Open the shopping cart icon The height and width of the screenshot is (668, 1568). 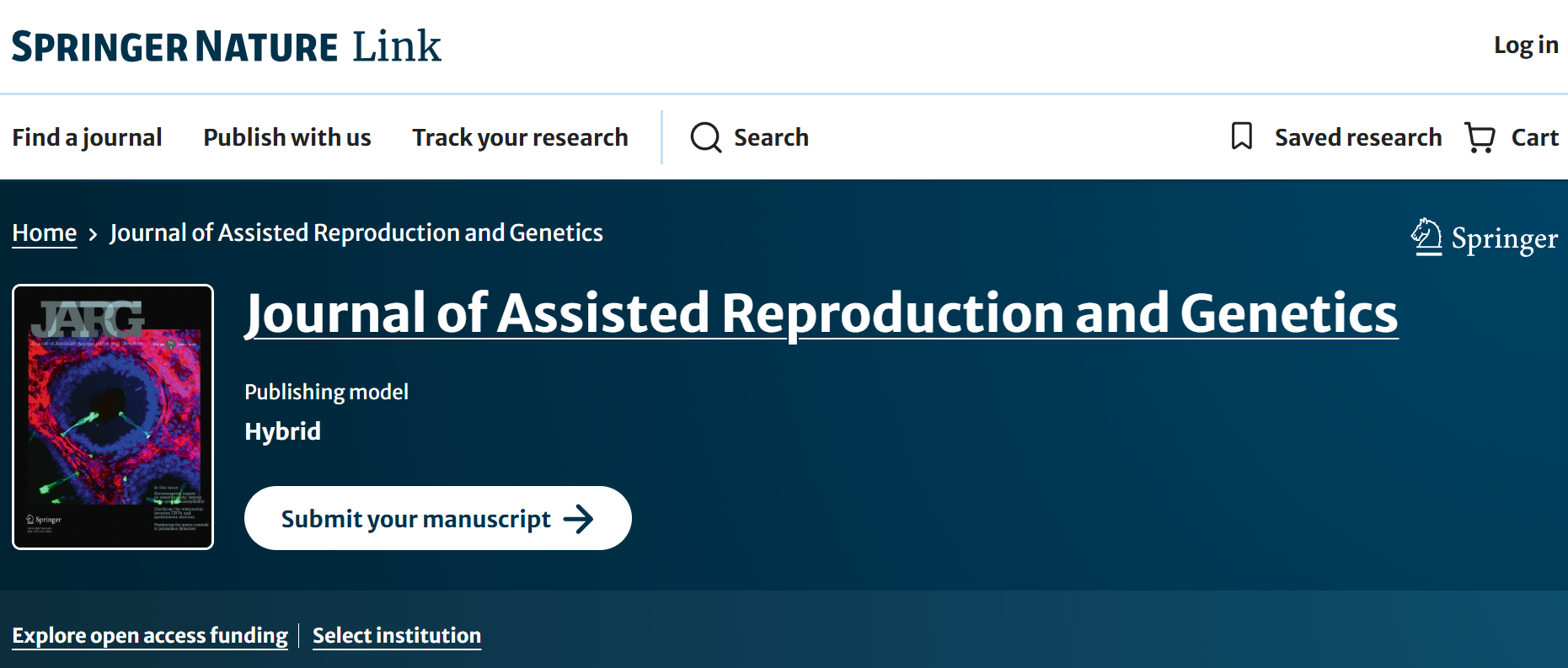click(x=1480, y=137)
